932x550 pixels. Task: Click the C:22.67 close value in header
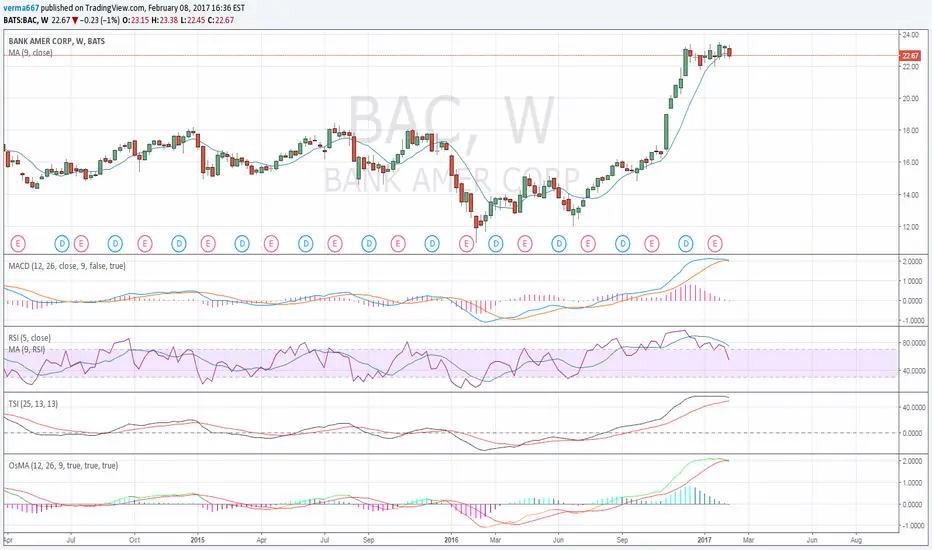221,20
